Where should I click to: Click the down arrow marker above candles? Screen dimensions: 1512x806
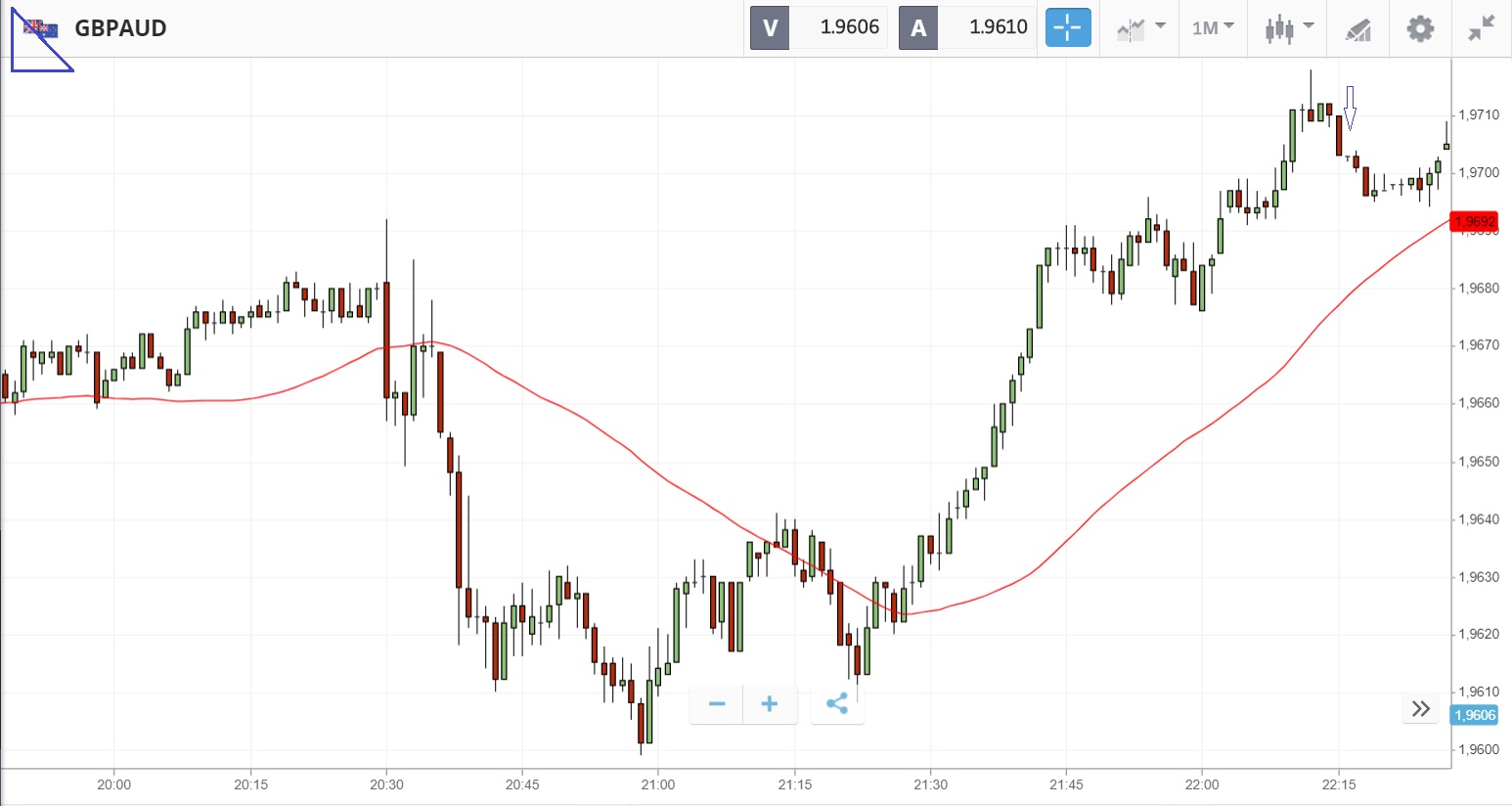click(1350, 108)
